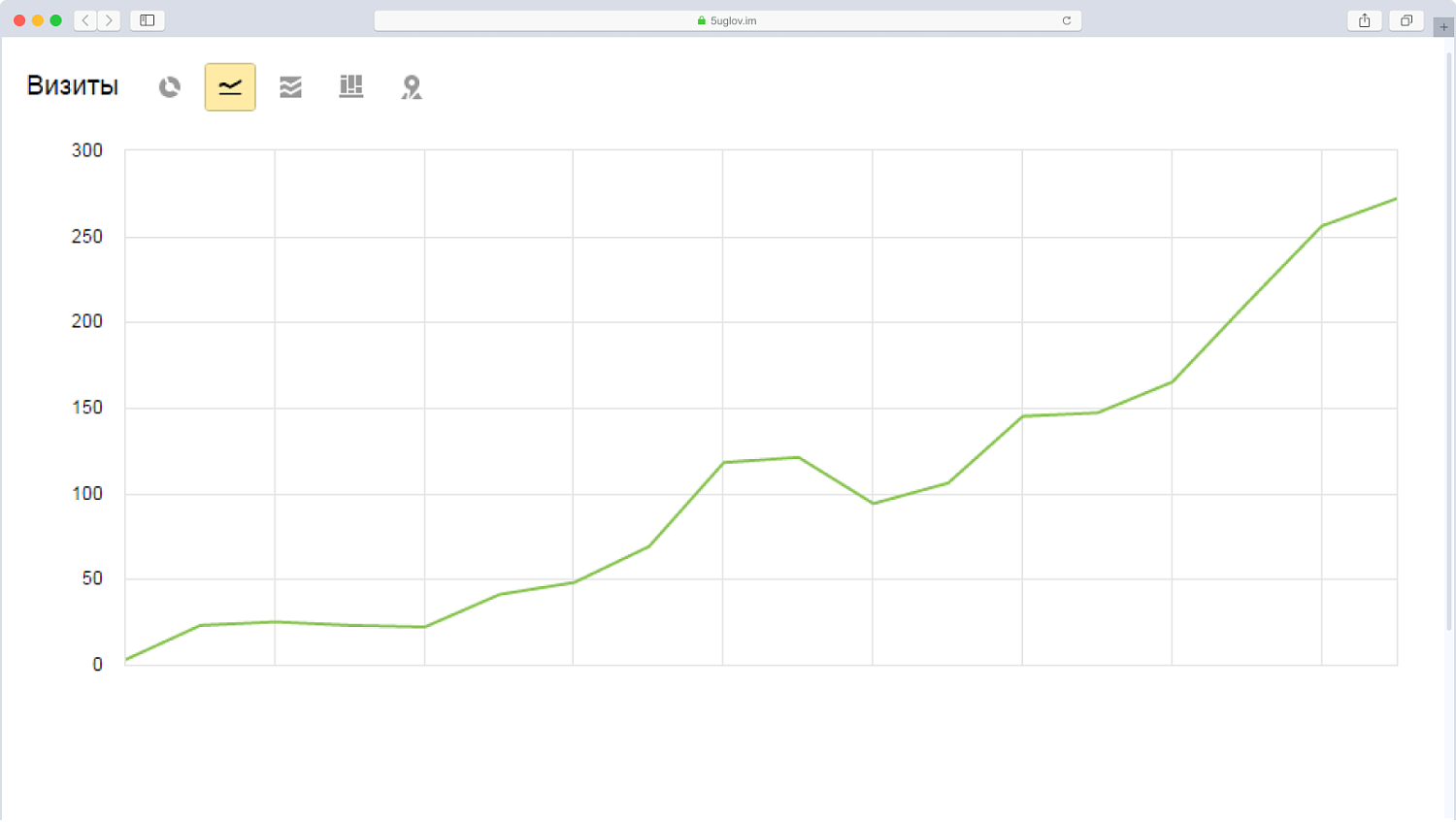Click the Визиты heading
Viewport: 1456px width, 822px height.
(x=73, y=86)
